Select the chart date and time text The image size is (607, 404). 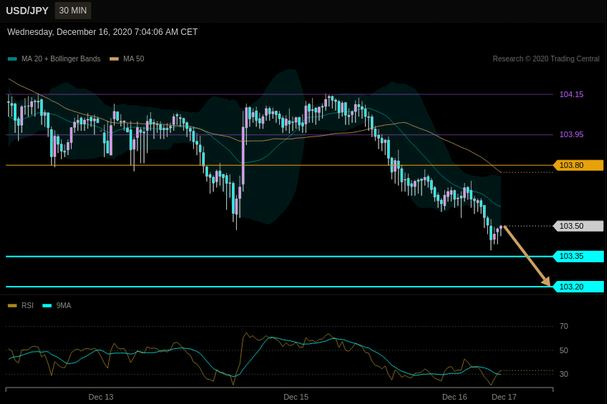pos(102,32)
